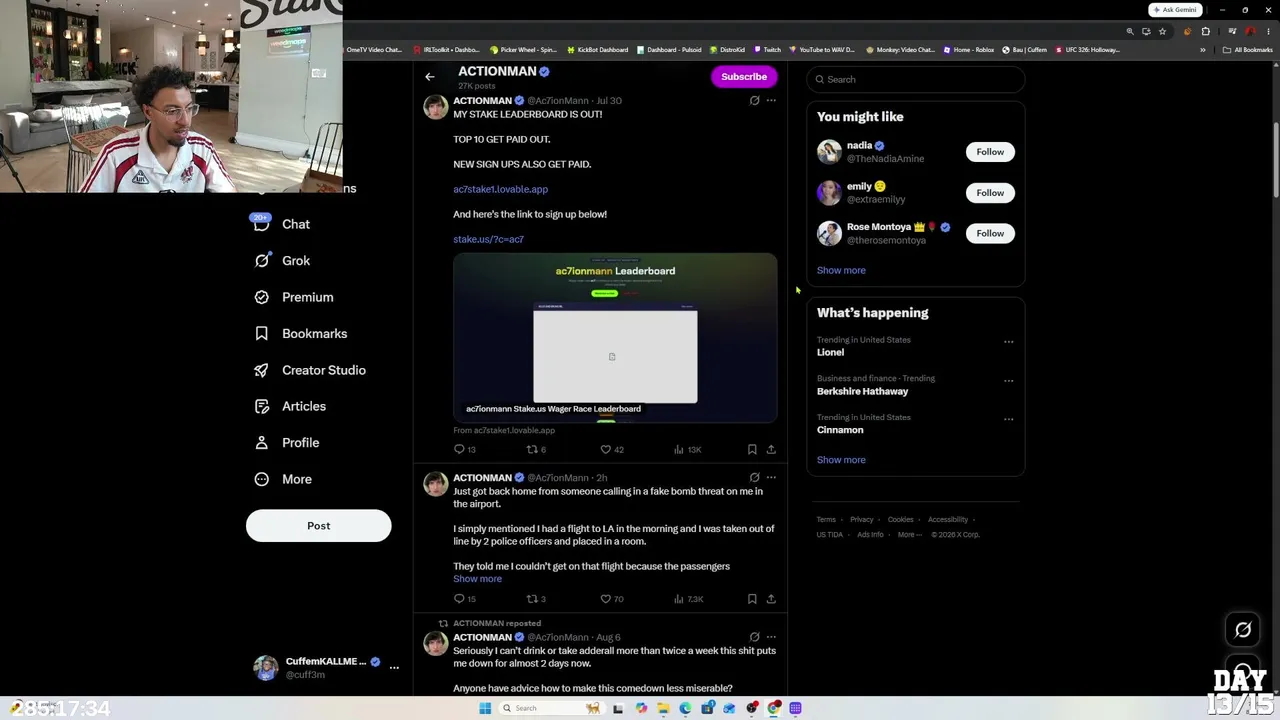The image size is (1280, 720).
Task: Click Show more under You might like
Action: click(841, 270)
